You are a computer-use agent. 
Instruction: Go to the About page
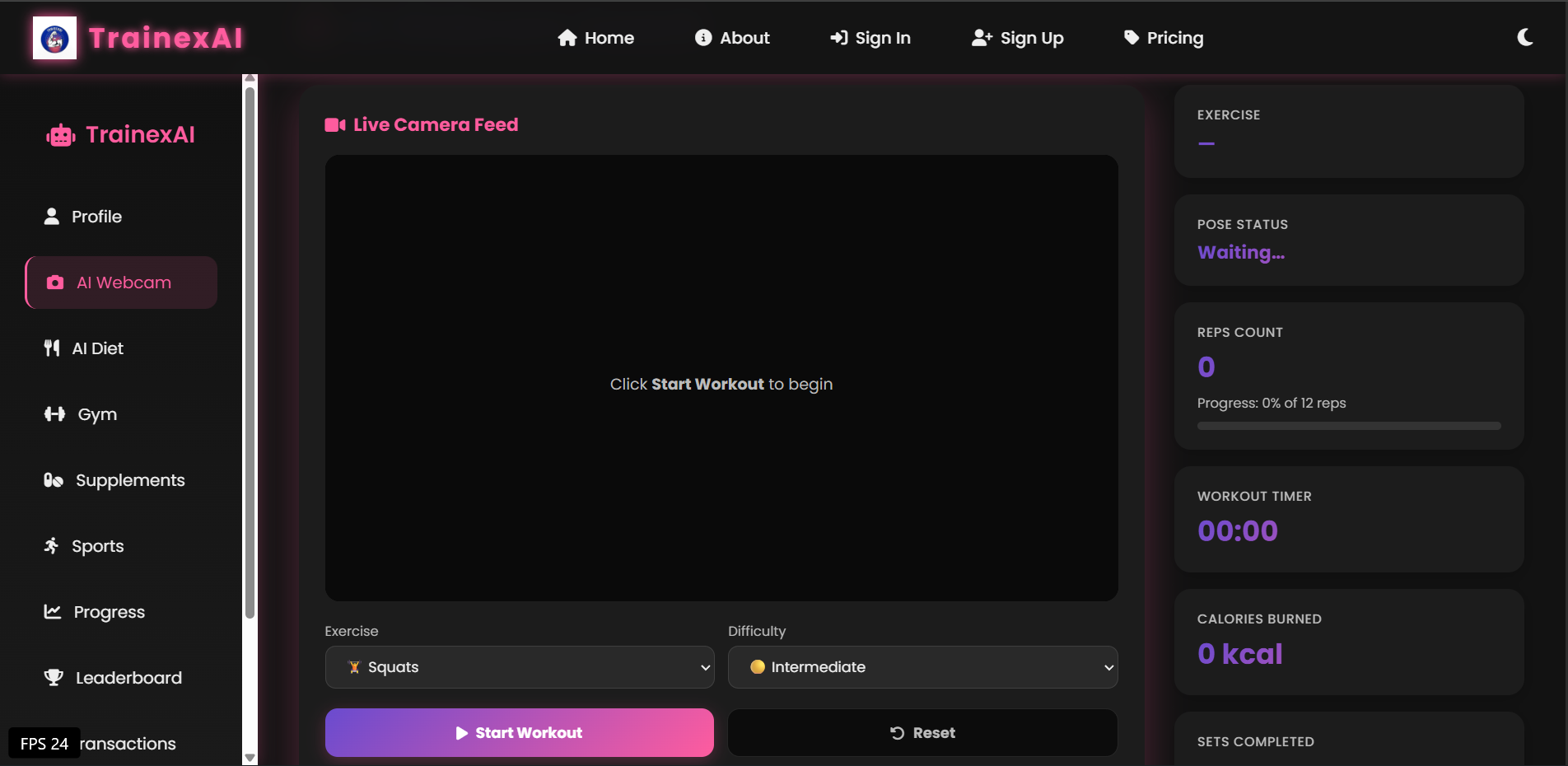pos(732,38)
